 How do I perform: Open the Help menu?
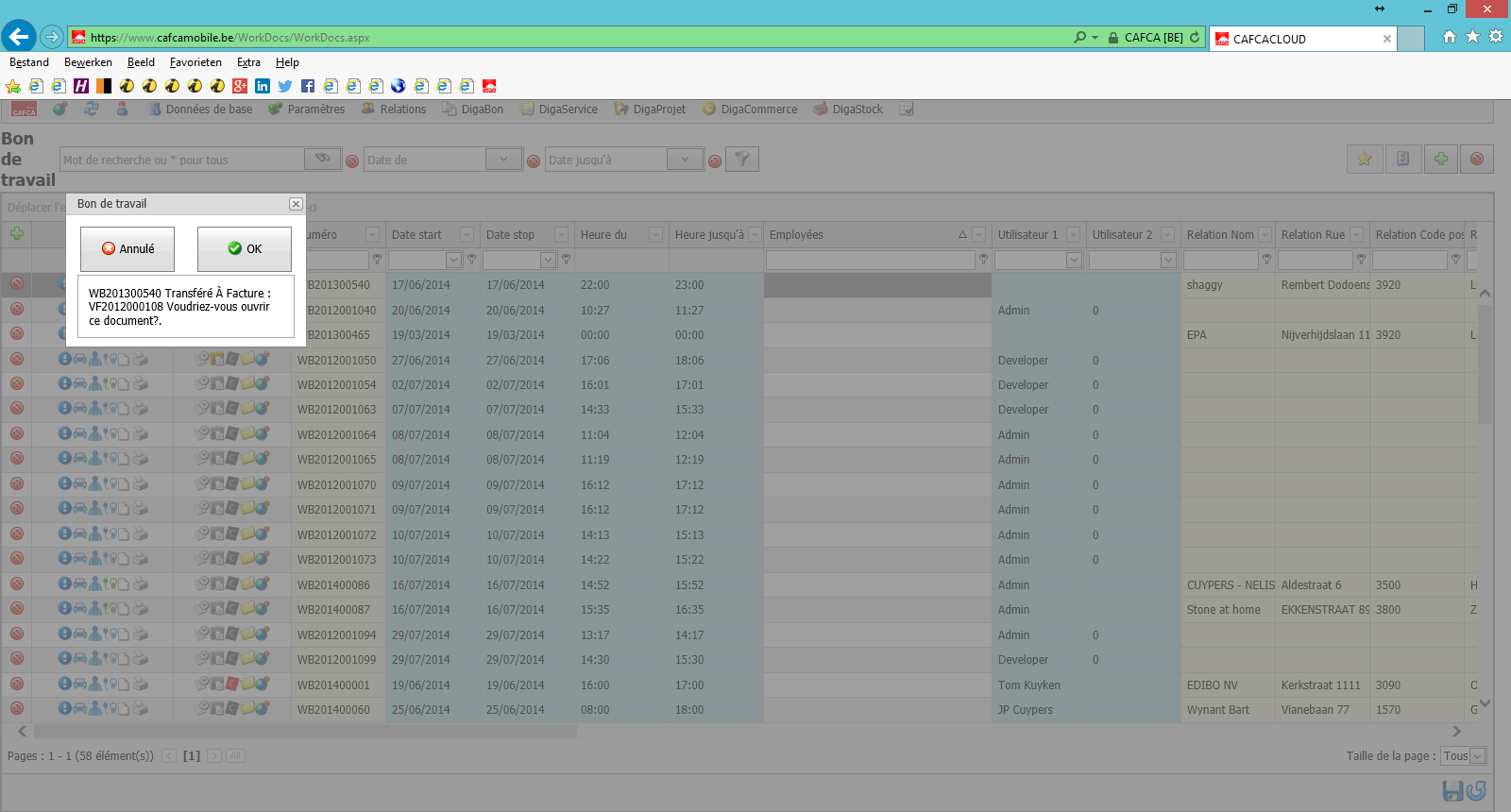pyautogui.click(x=287, y=62)
